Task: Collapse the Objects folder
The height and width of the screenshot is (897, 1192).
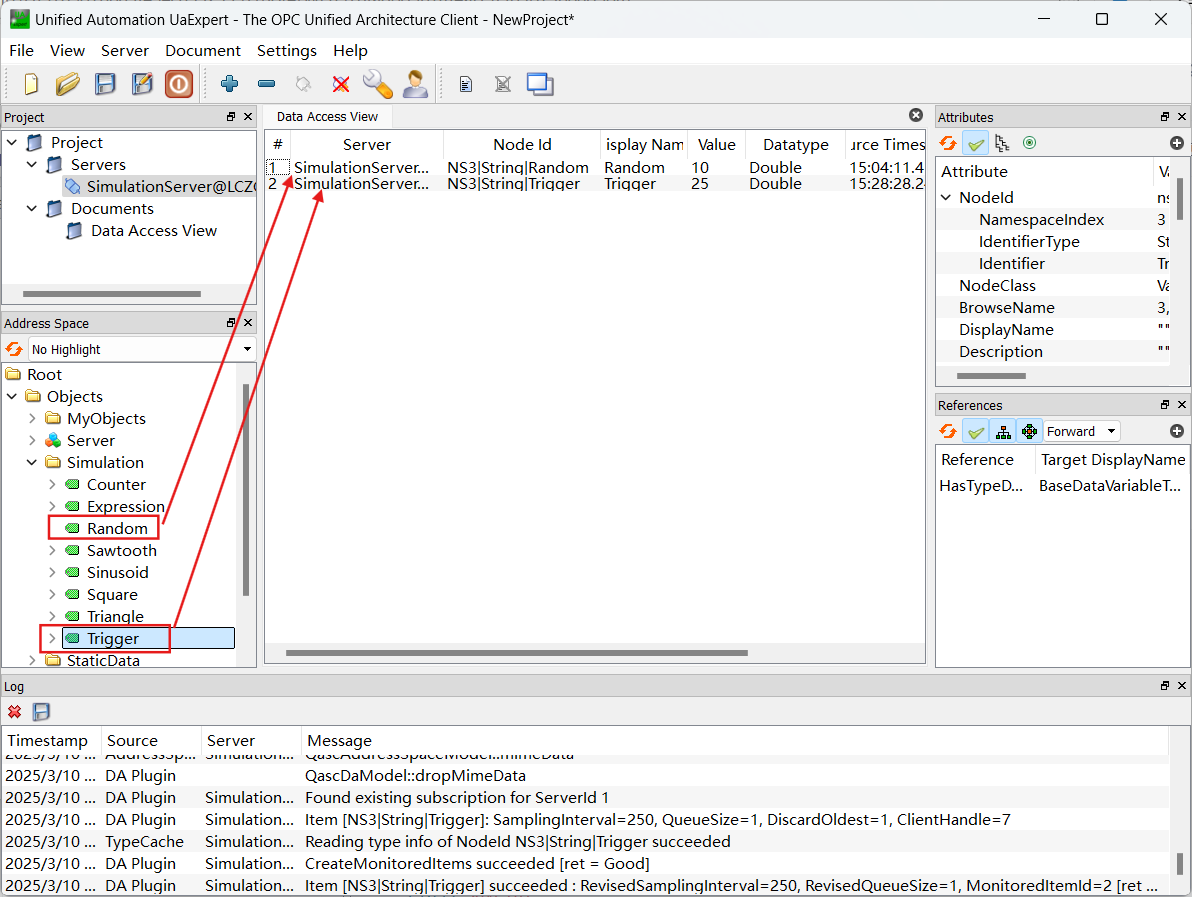Action: tap(12, 396)
